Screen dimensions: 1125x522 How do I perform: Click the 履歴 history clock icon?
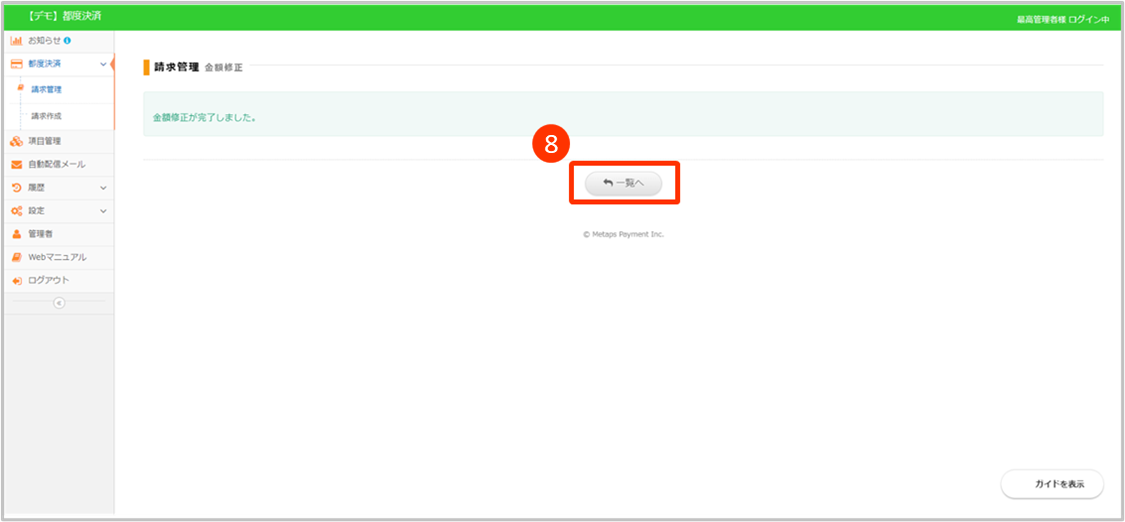click(16, 188)
